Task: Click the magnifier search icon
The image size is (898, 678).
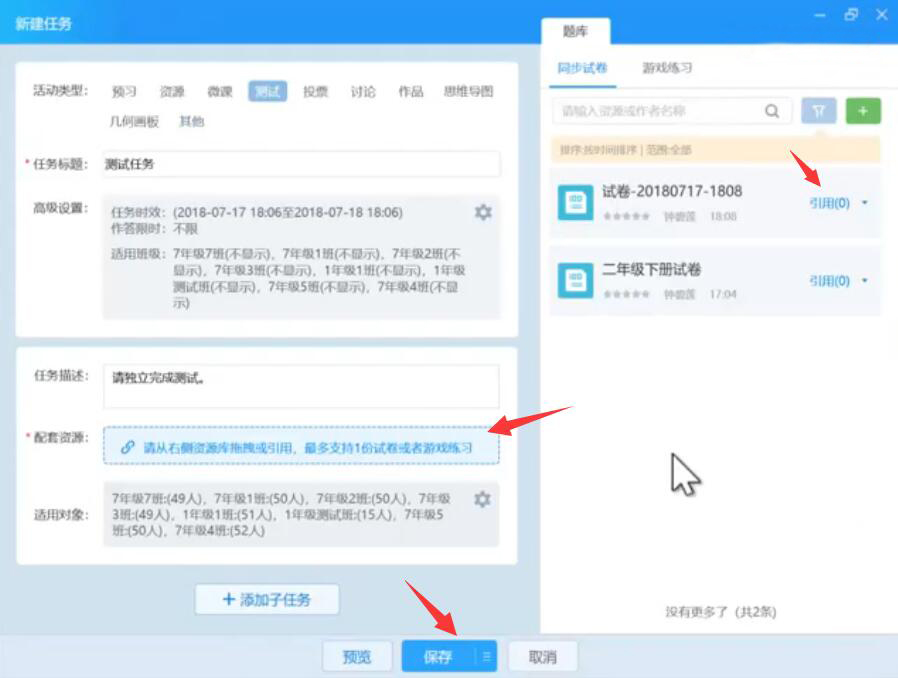Action: (x=772, y=111)
